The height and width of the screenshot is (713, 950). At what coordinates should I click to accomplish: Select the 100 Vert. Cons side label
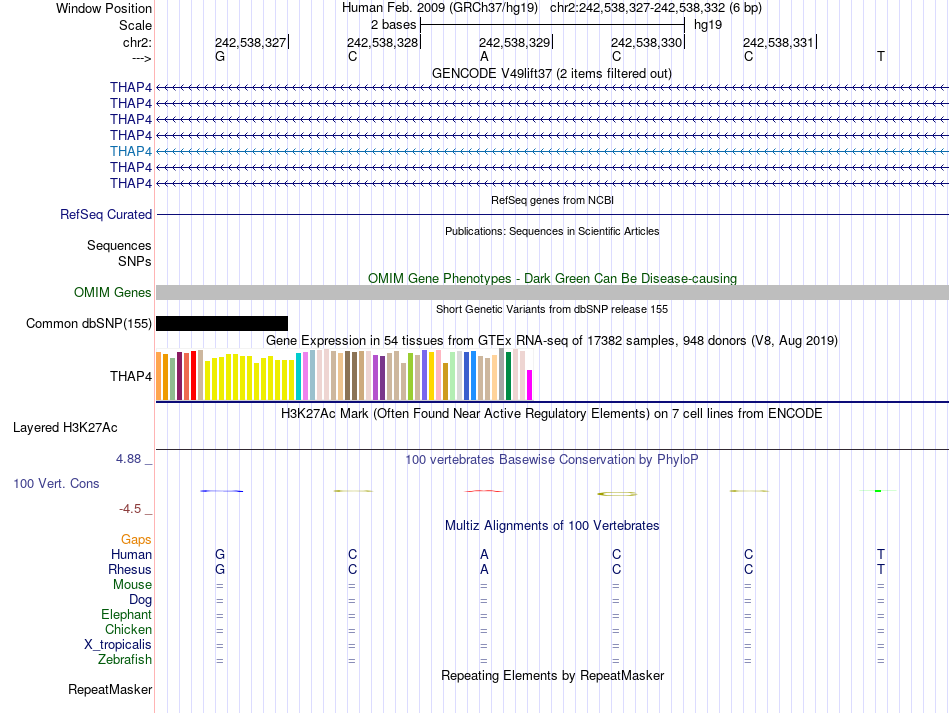(x=56, y=483)
